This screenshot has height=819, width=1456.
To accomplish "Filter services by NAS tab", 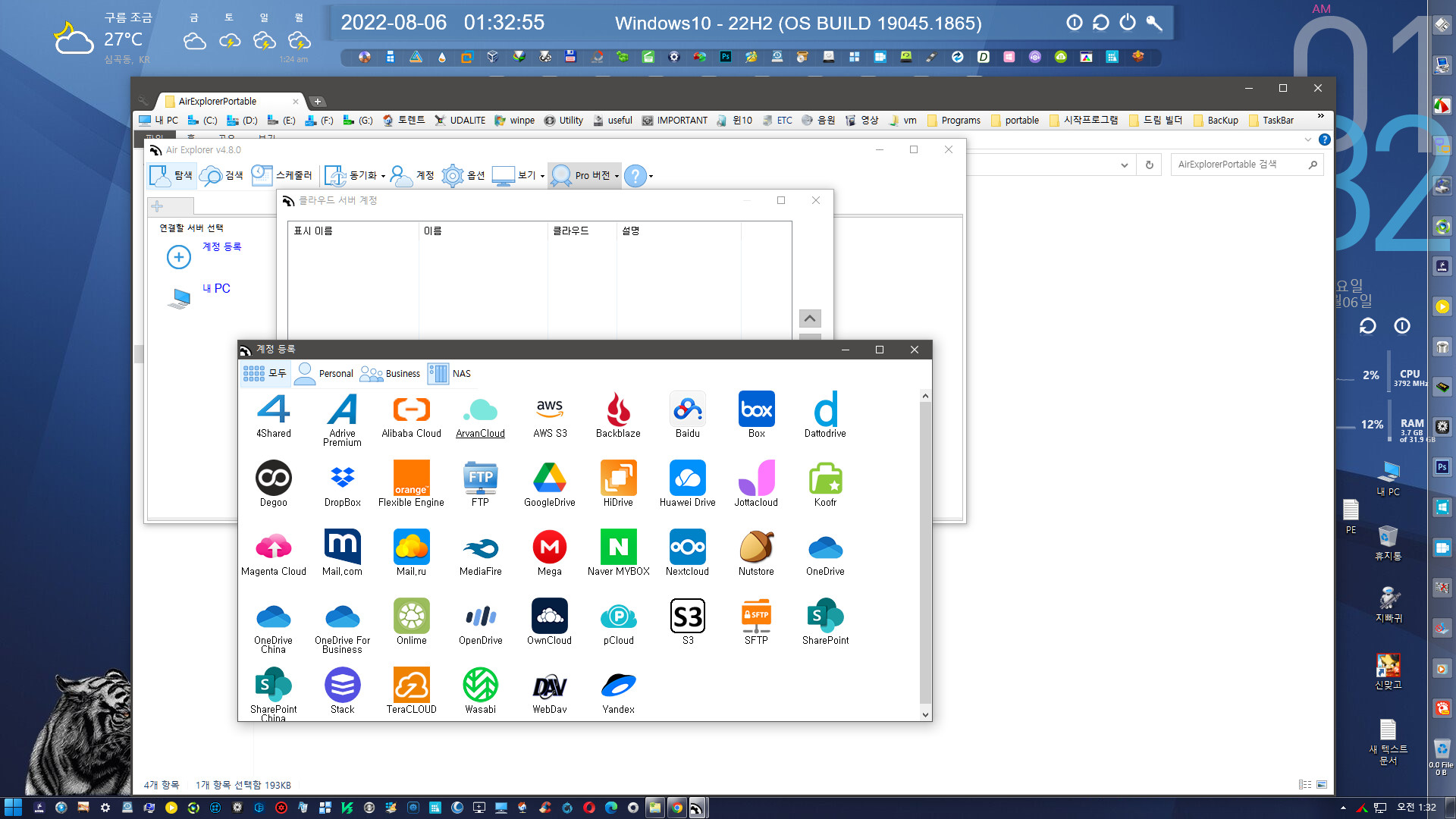I will point(450,373).
